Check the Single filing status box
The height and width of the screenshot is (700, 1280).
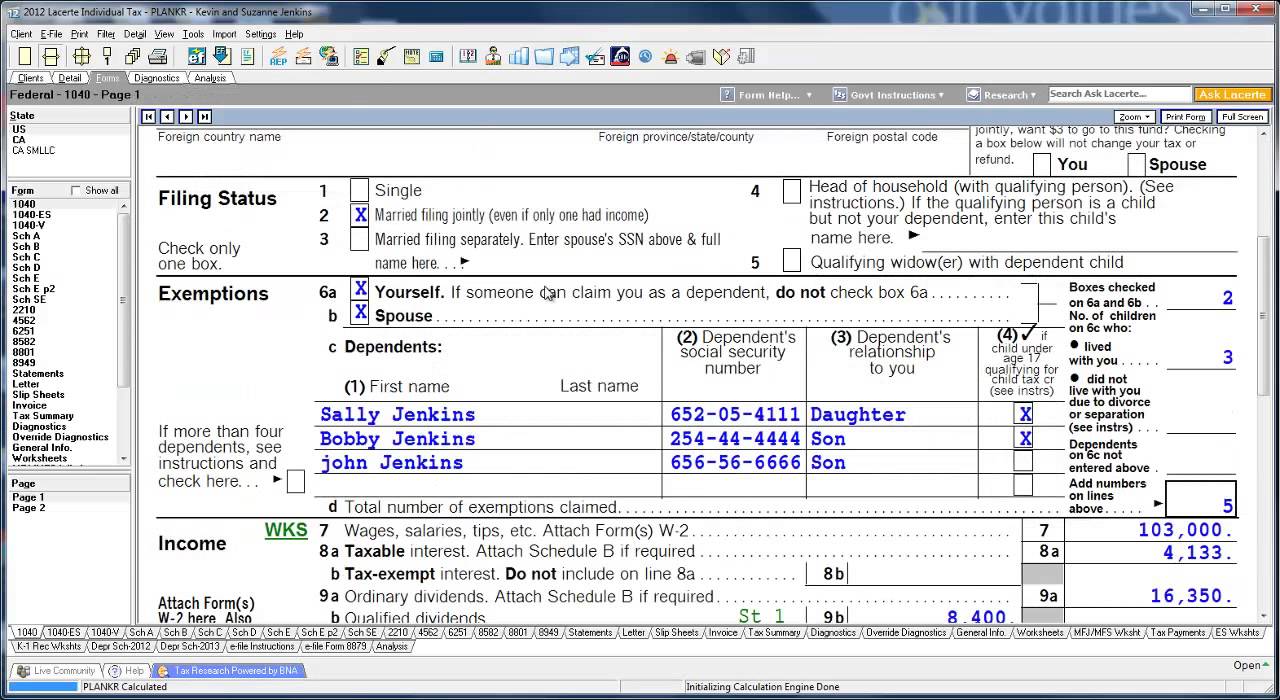click(359, 190)
